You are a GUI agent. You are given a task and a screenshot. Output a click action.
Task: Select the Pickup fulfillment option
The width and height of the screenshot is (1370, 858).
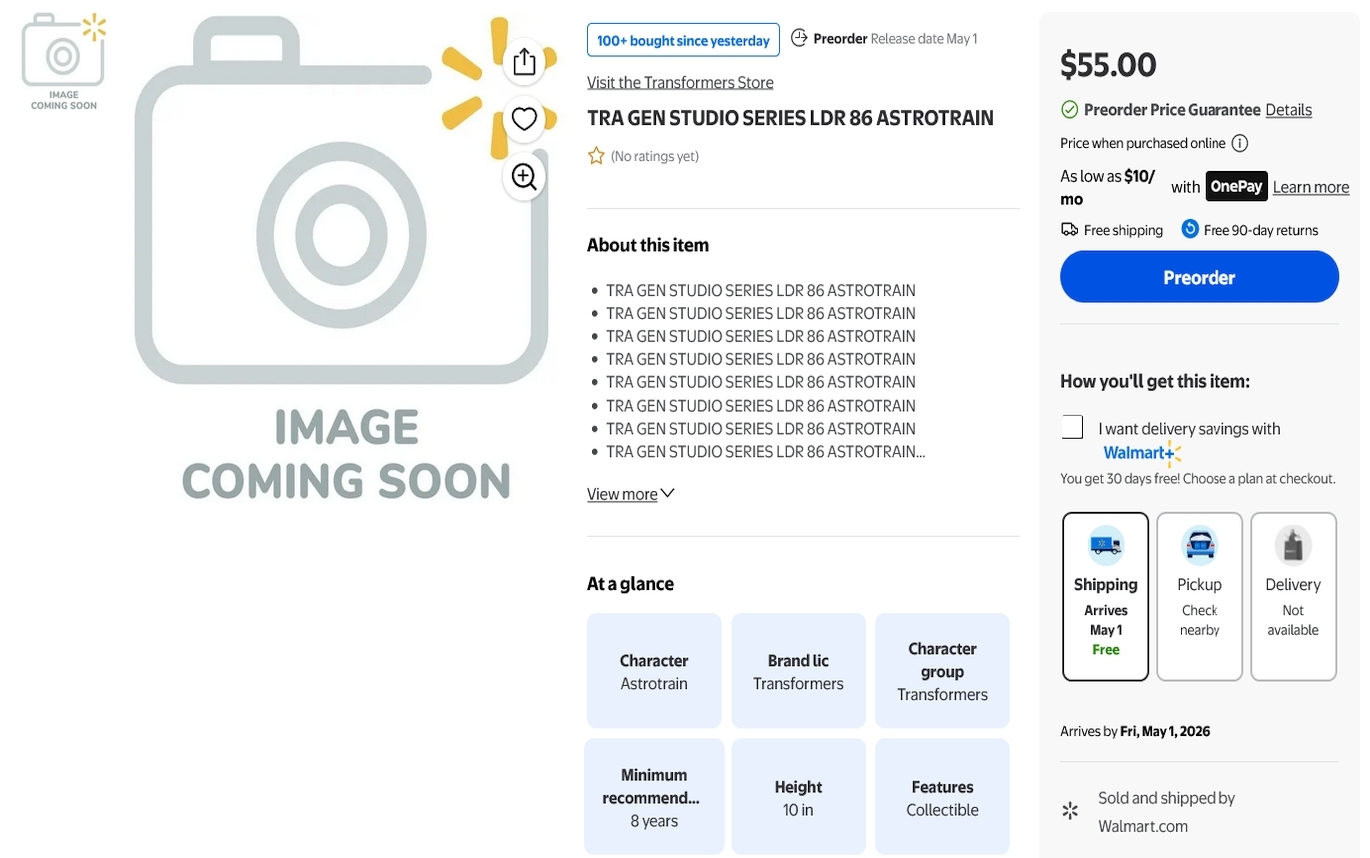coord(1199,596)
